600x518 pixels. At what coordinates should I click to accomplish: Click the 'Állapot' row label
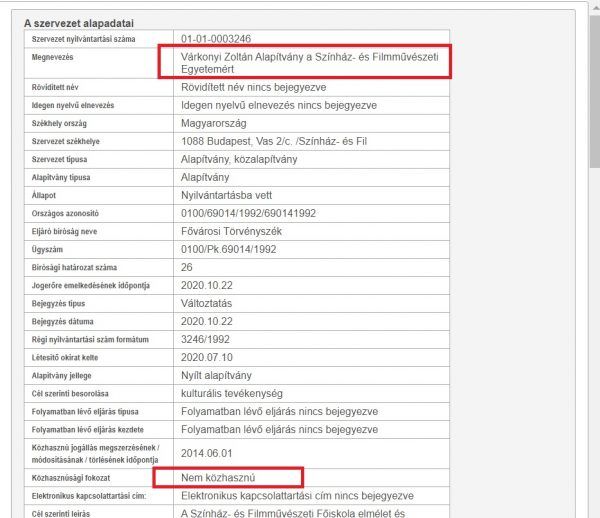pyautogui.click(x=44, y=195)
